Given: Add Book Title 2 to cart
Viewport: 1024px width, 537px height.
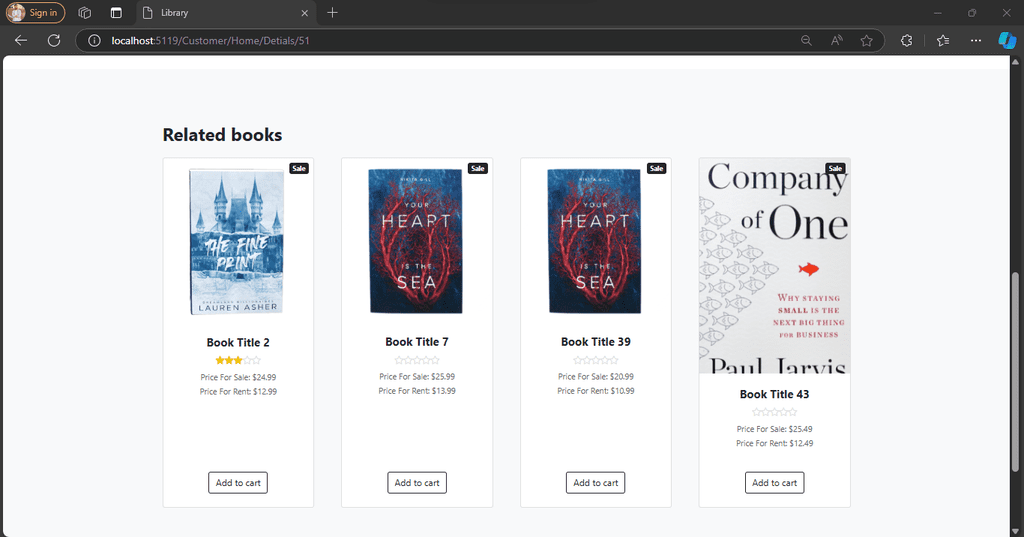Looking at the screenshot, I should [238, 483].
